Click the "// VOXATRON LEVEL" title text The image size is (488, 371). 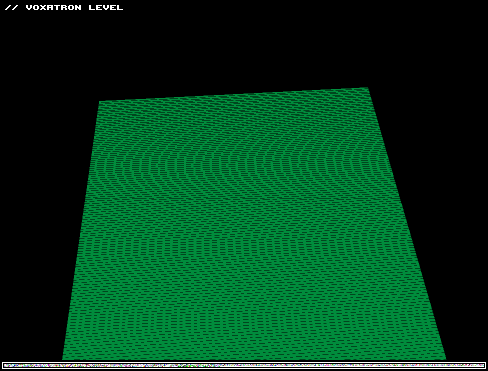pyautogui.click(x=64, y=7)
